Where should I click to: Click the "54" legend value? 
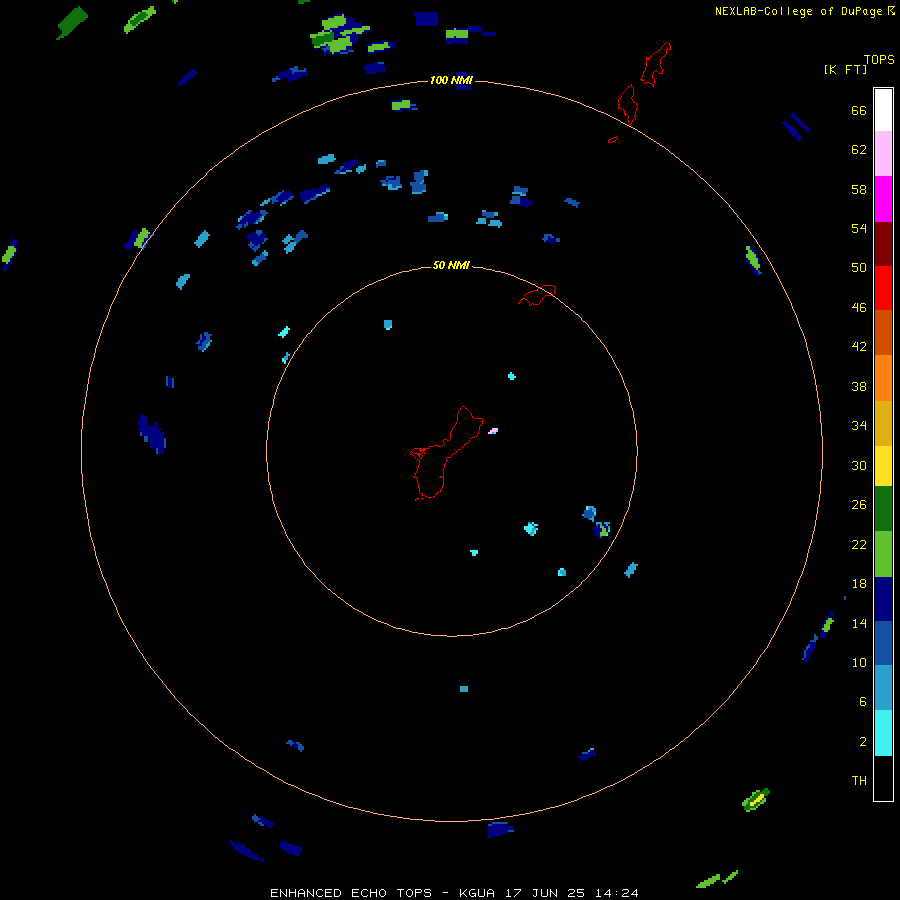[859, 228]
